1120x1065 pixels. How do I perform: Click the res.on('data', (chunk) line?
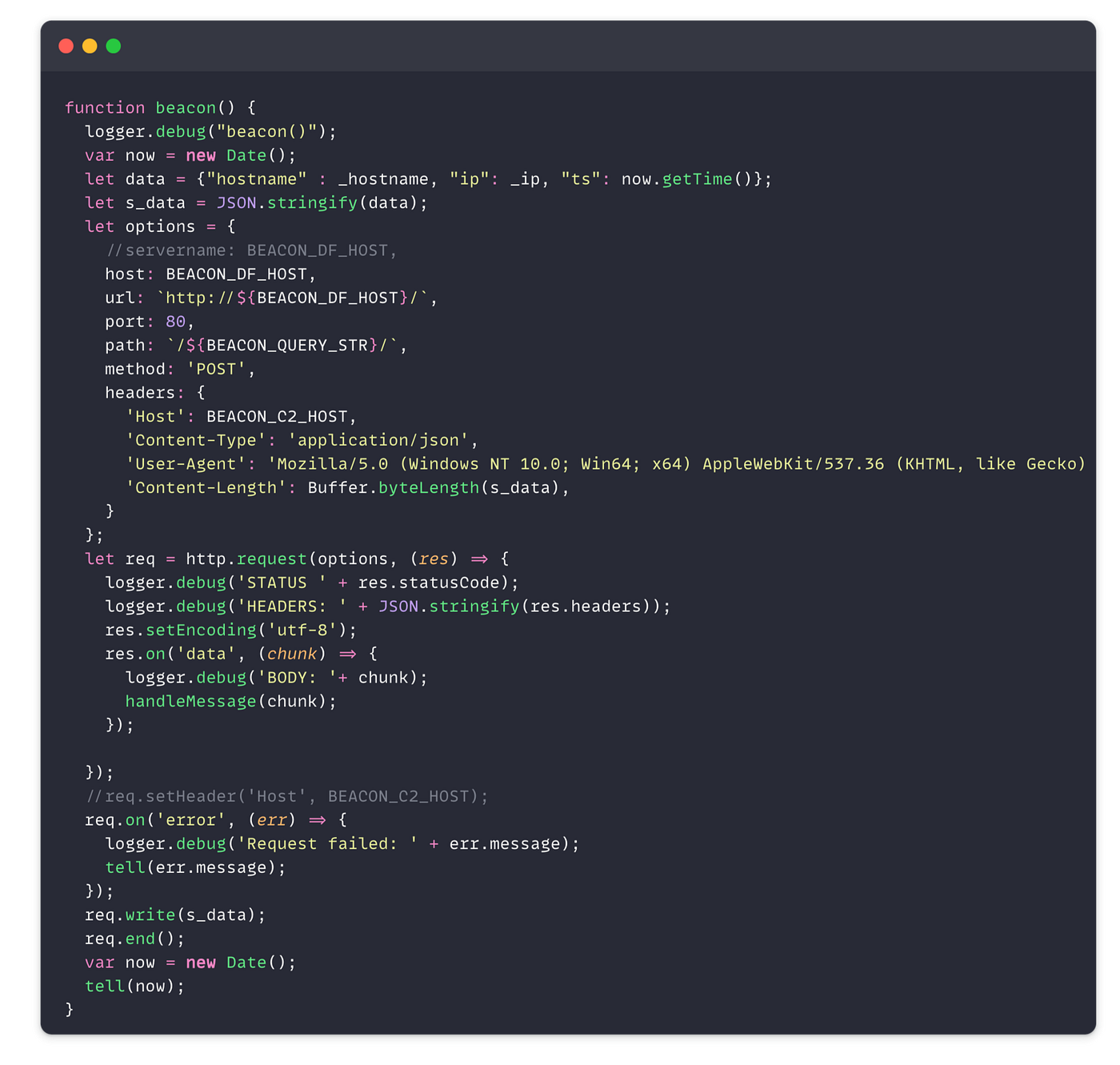pos(241,655)
